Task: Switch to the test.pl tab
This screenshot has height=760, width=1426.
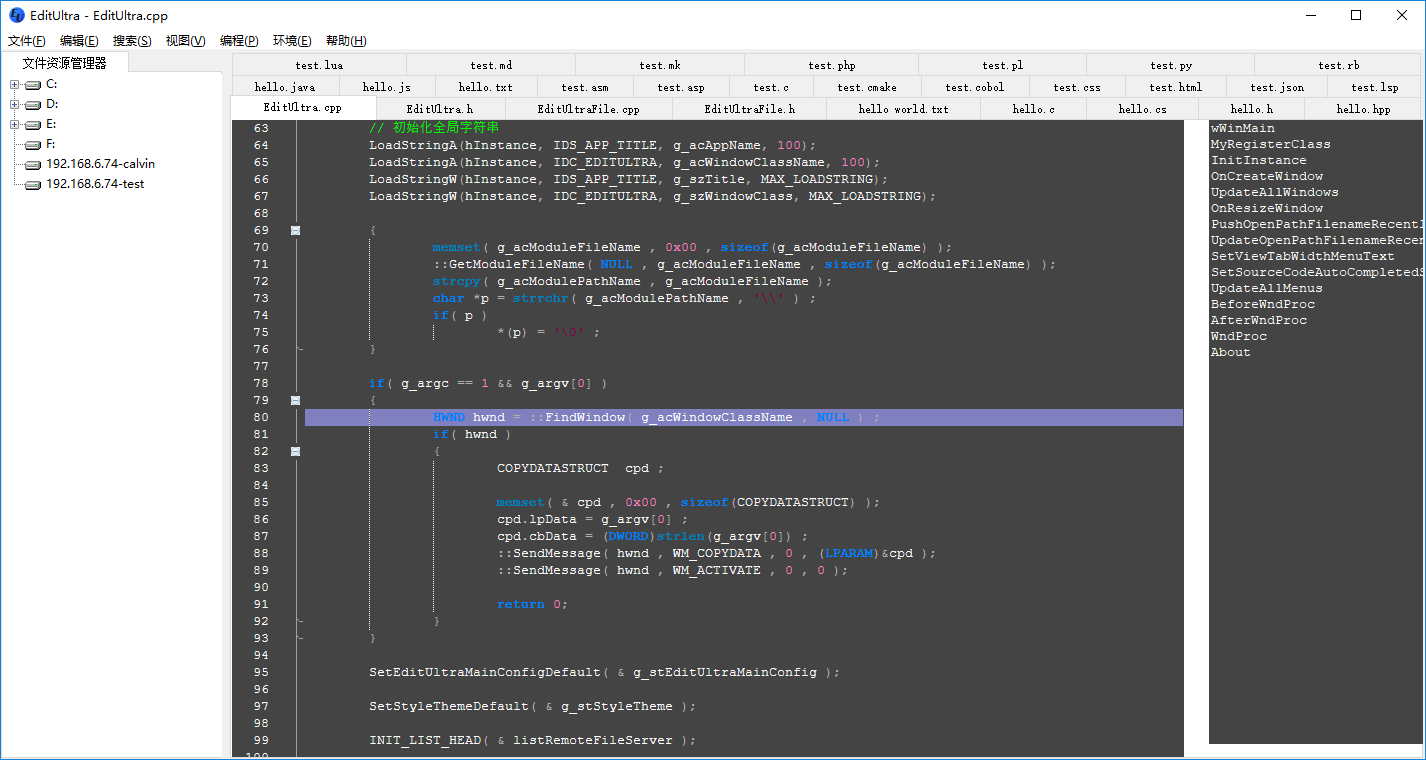Action: point(1002,65)
